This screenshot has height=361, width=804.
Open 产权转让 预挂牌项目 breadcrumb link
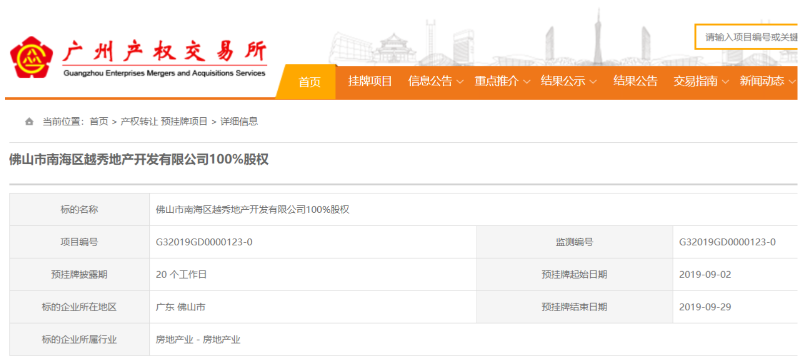[x=164, y=122]
